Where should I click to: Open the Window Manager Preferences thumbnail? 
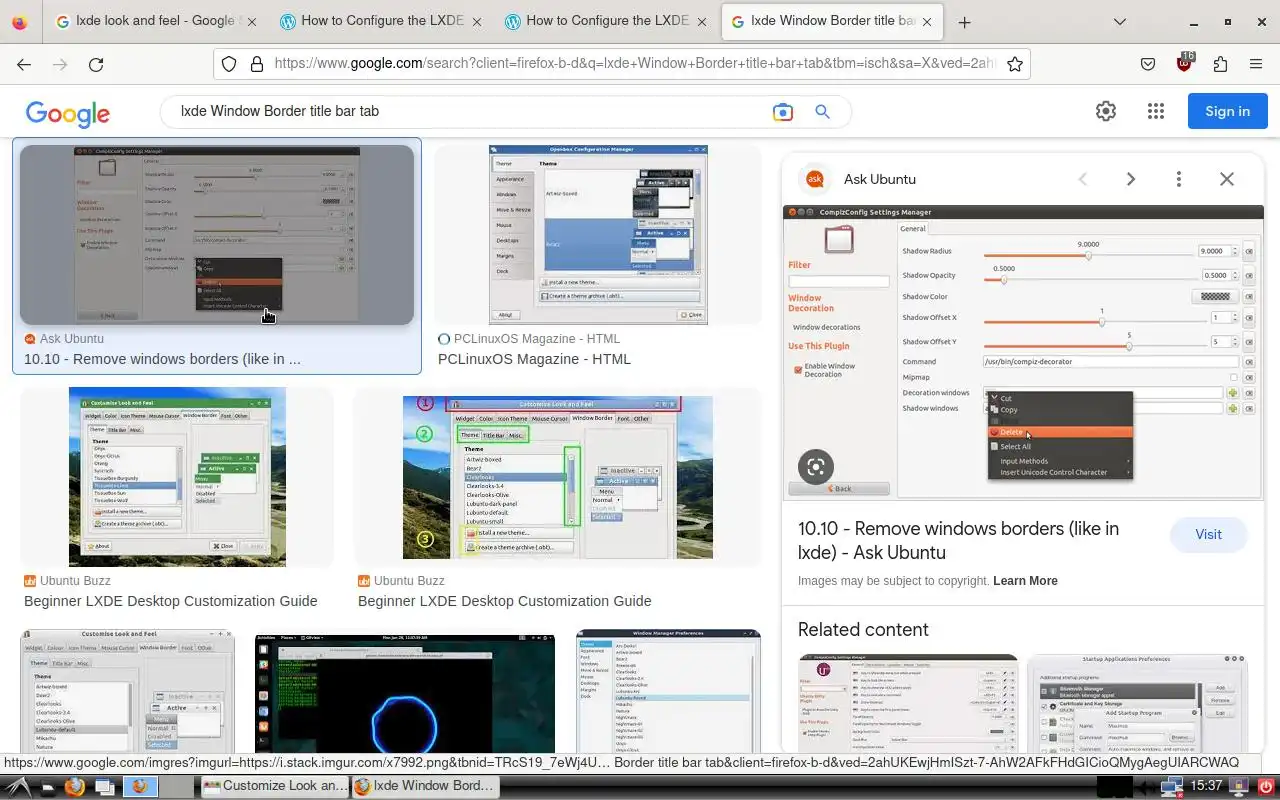(x=668, y=691)
